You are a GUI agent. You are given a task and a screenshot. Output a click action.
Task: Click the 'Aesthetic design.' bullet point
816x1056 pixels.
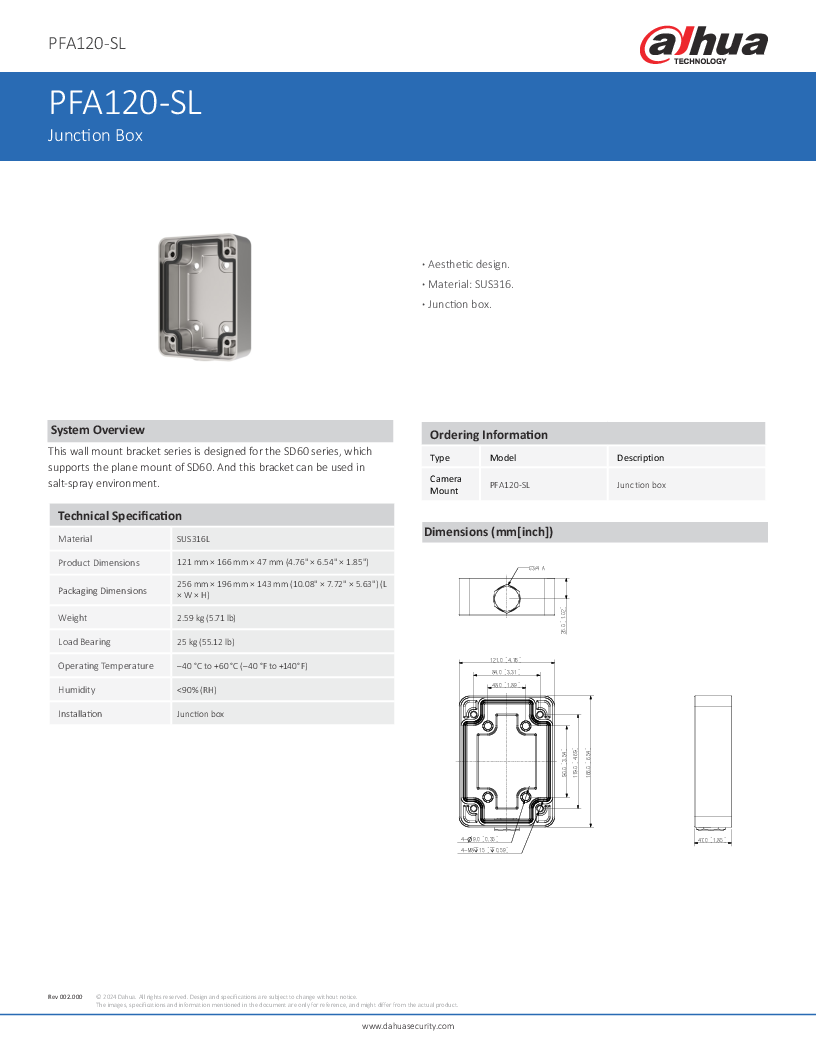[467, 264]
